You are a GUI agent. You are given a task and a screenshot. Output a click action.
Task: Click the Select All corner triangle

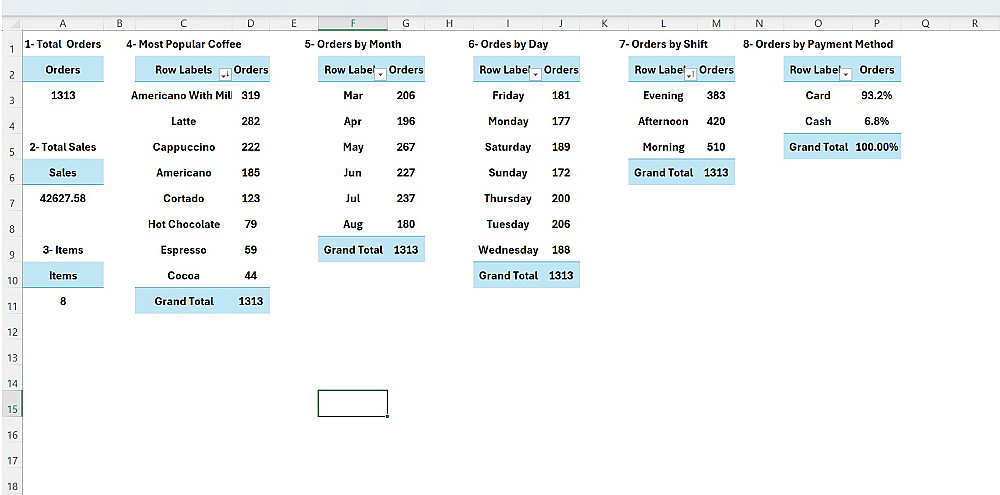coord(11,24)
